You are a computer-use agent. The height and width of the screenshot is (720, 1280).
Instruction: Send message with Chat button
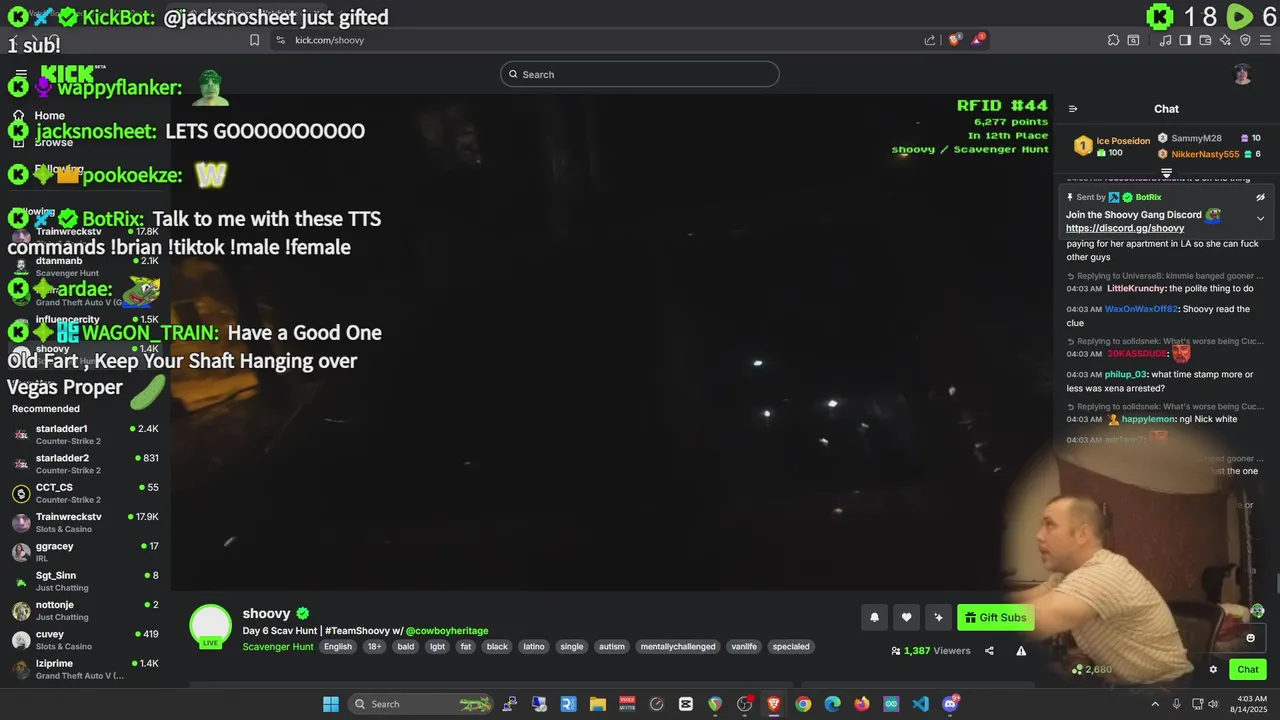click(1248, 670)
